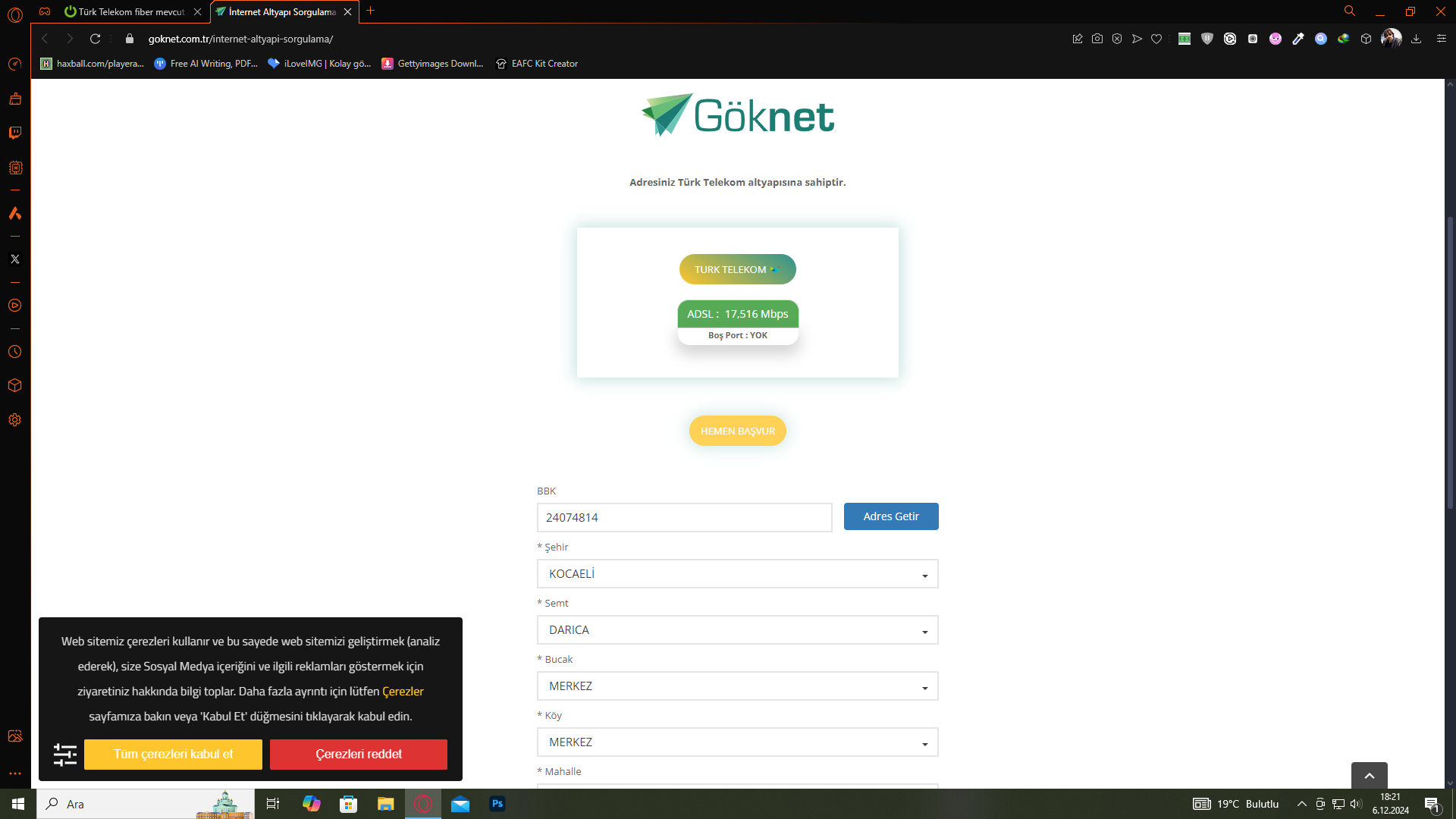Click the Adres Getir button
The width and height of the screenshot is (1456, 819).
point(891,516)
